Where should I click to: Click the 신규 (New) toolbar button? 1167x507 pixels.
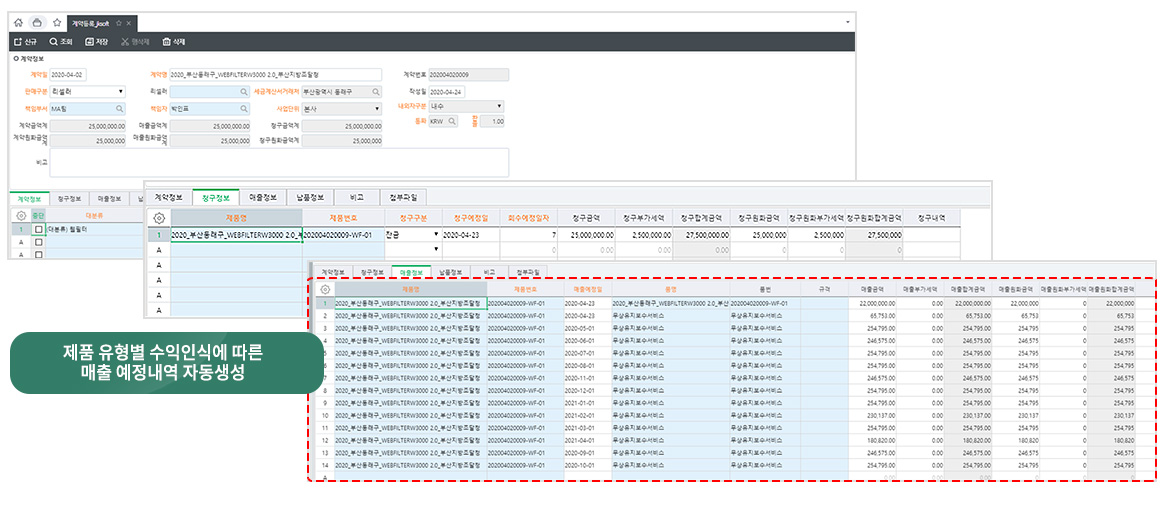pos(25,42)
